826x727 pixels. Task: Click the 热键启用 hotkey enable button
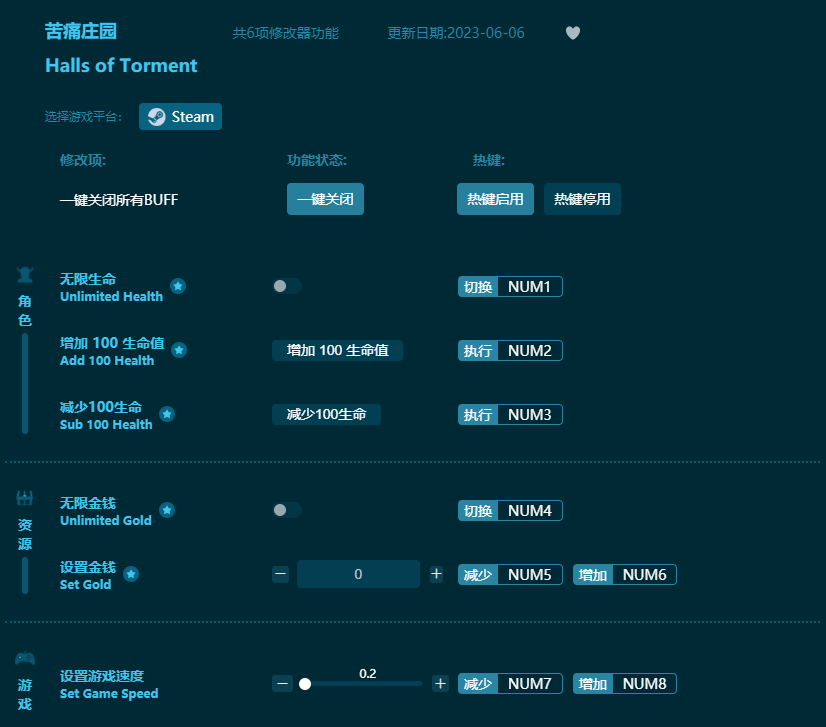point(495,199)
